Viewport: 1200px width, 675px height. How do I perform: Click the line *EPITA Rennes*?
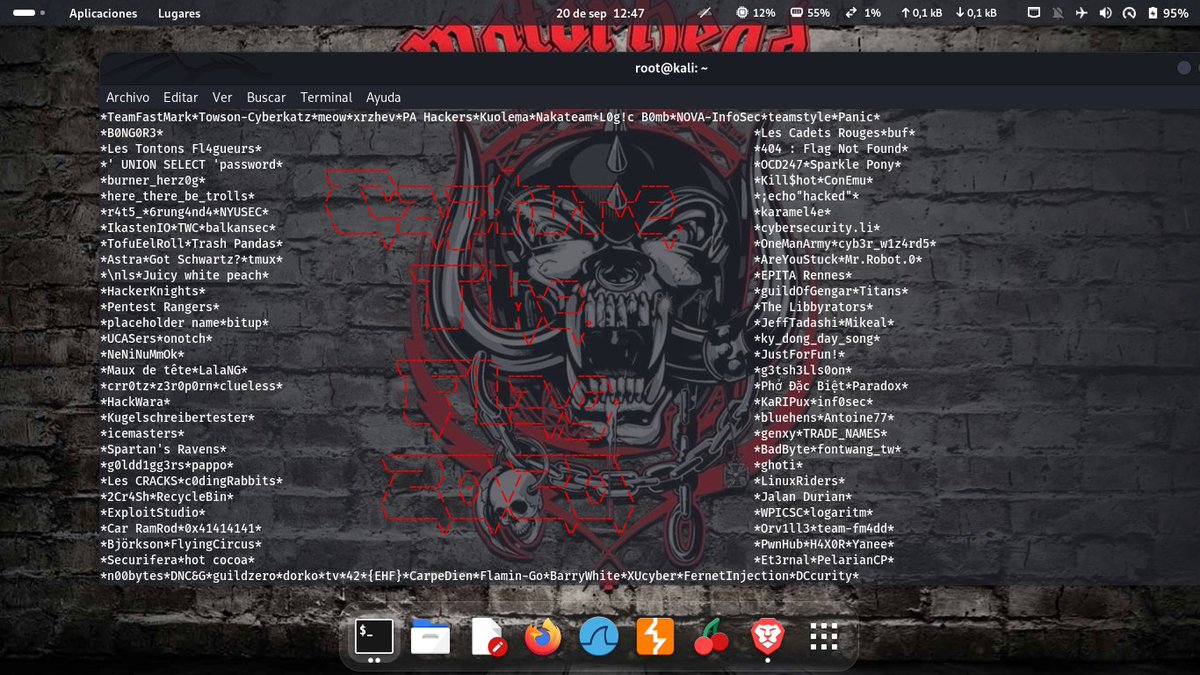803,275
